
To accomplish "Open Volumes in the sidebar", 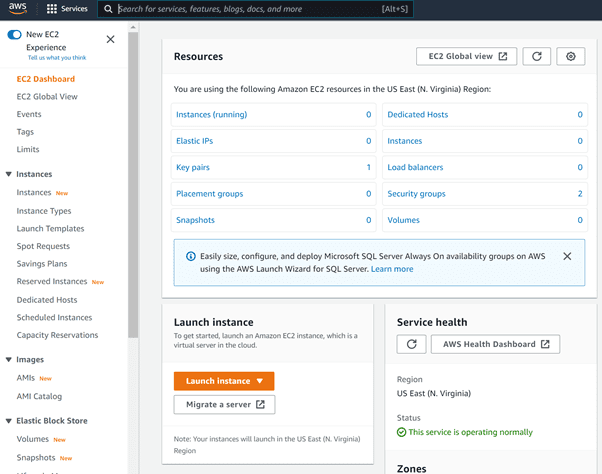I will coord(33,439).
